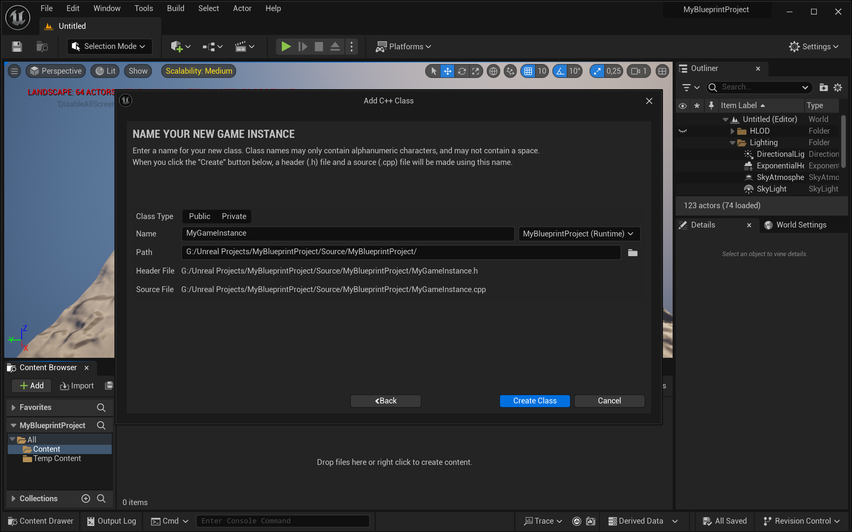852x532 pixels.
Task: Open the Perspective view mode dropdown
Action: tap(56, 71)
